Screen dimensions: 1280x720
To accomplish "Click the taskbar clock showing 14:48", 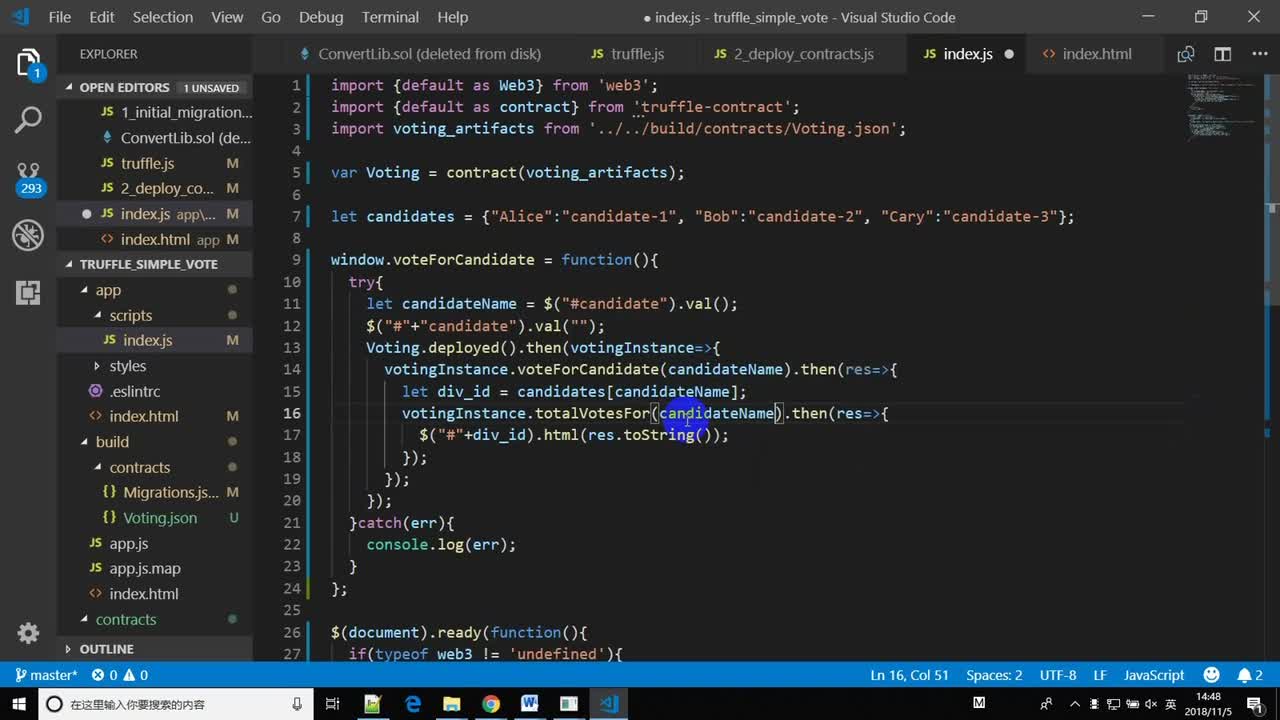I will click(x=1208, y=704).
